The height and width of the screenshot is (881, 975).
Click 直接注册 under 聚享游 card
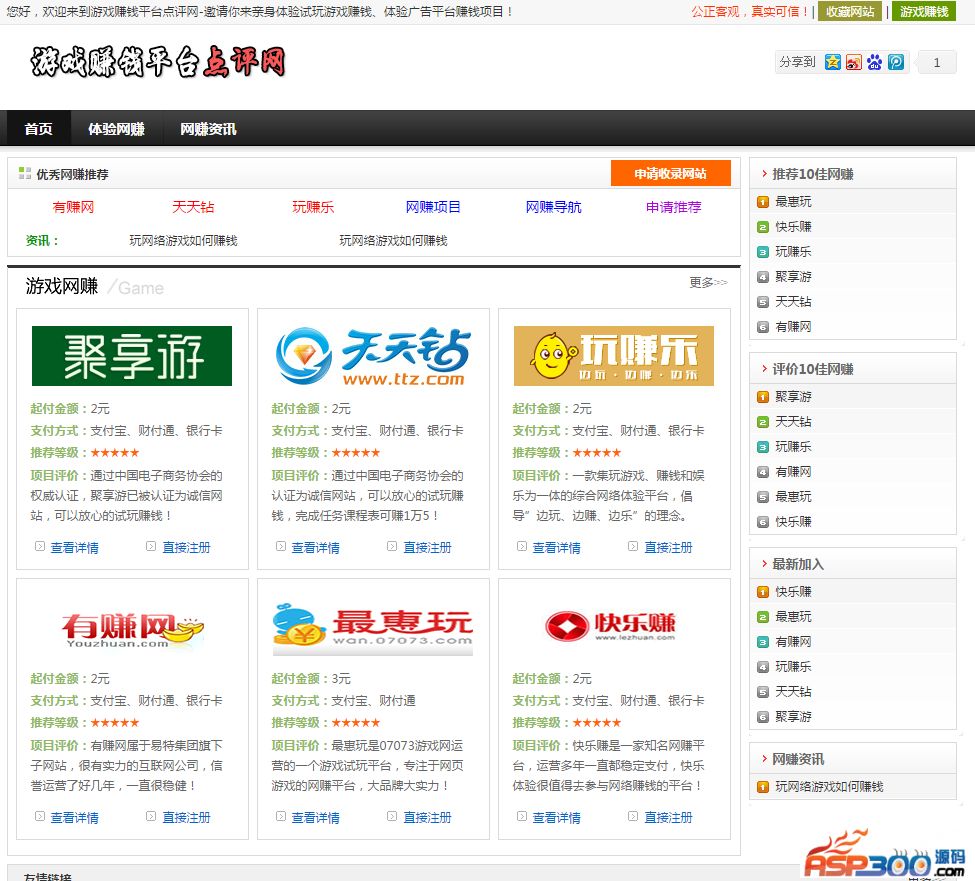[x=186, y=547]
